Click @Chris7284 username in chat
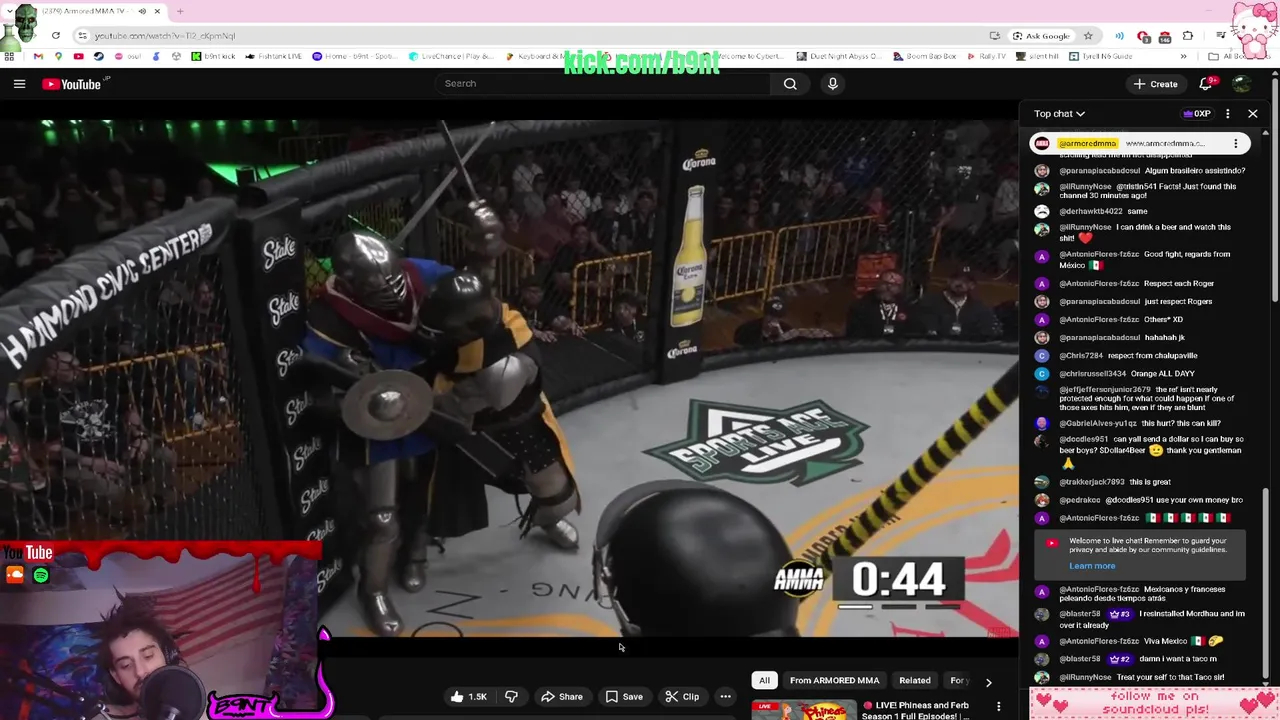Screen dimensions: 1280x720 (1081, 356)
